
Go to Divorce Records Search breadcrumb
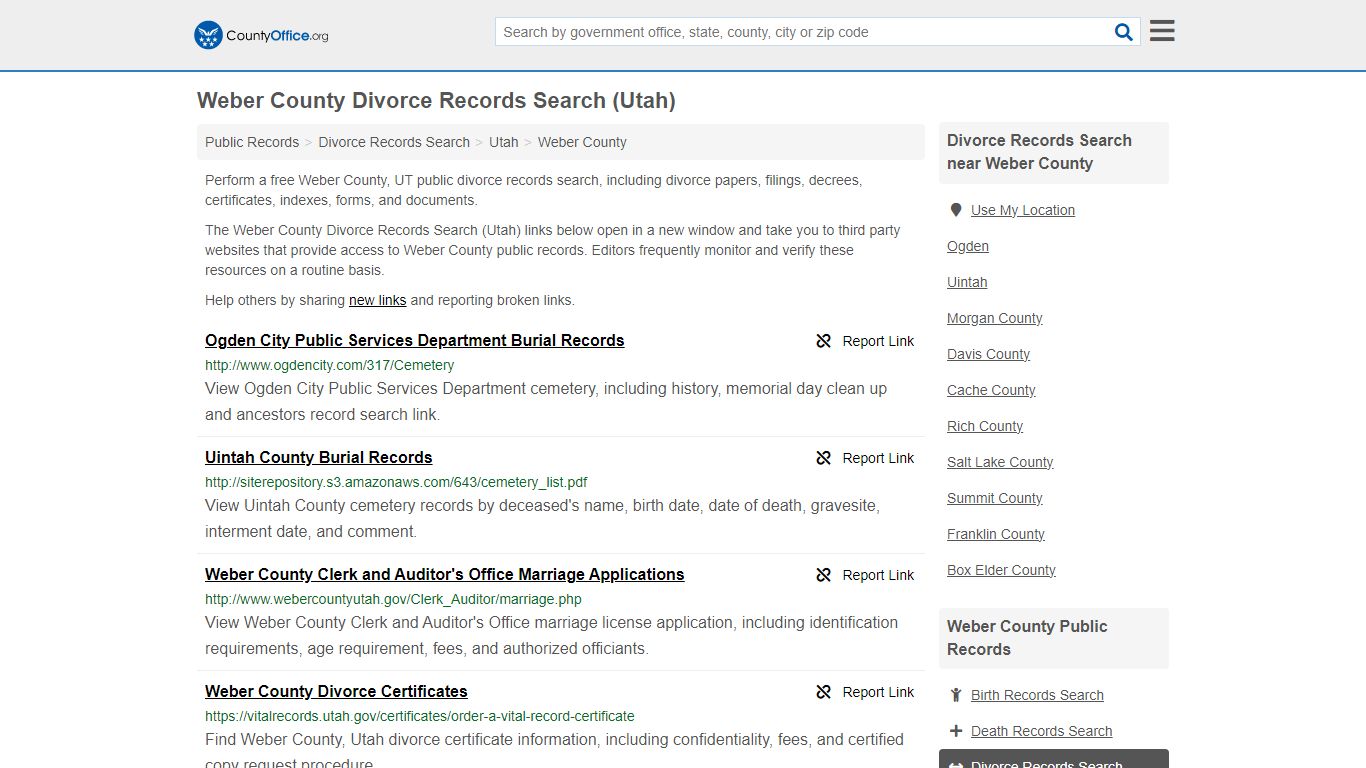[394, 142]
